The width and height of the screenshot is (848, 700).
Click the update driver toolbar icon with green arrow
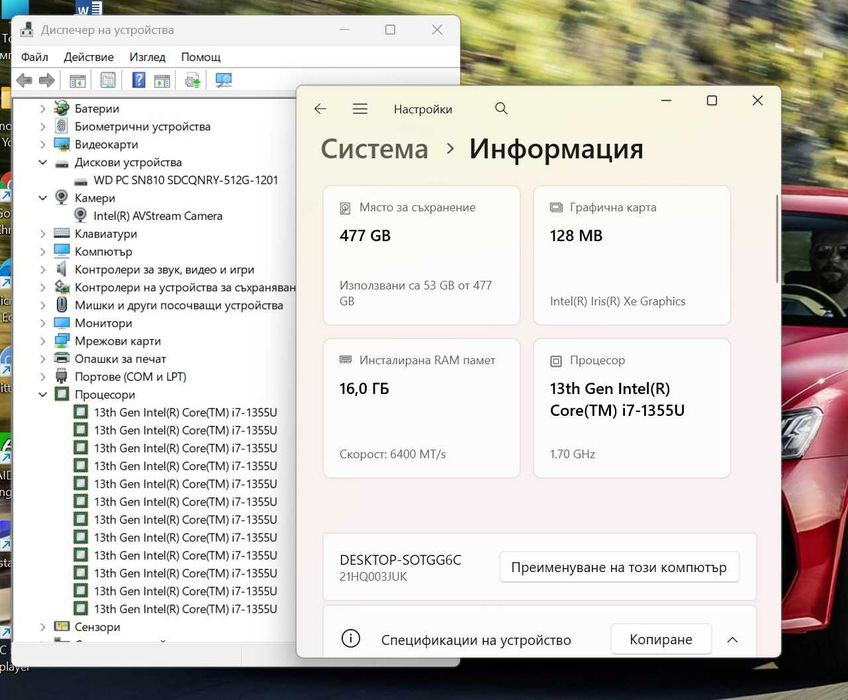coord(193,81)
